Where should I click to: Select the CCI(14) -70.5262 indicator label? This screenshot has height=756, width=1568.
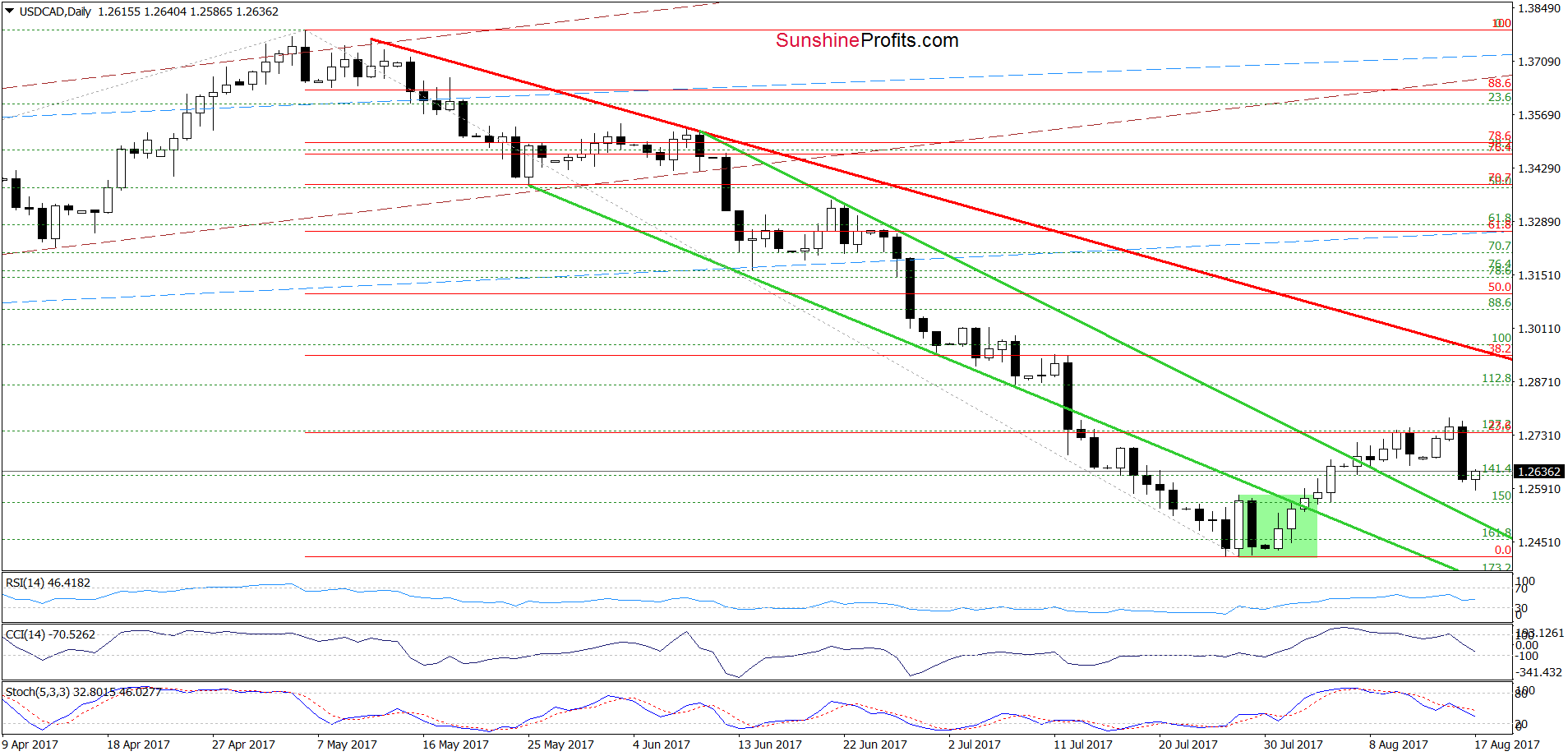tap(50, 634)
